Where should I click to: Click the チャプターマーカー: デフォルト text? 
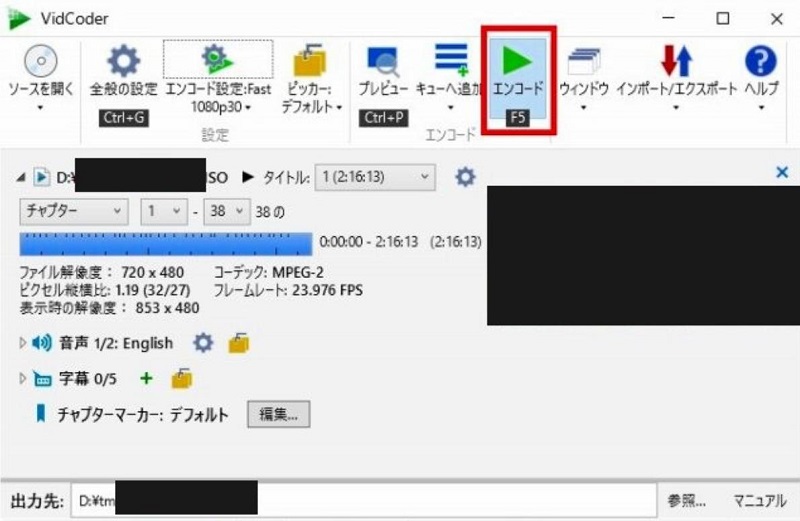click(142, 414)
